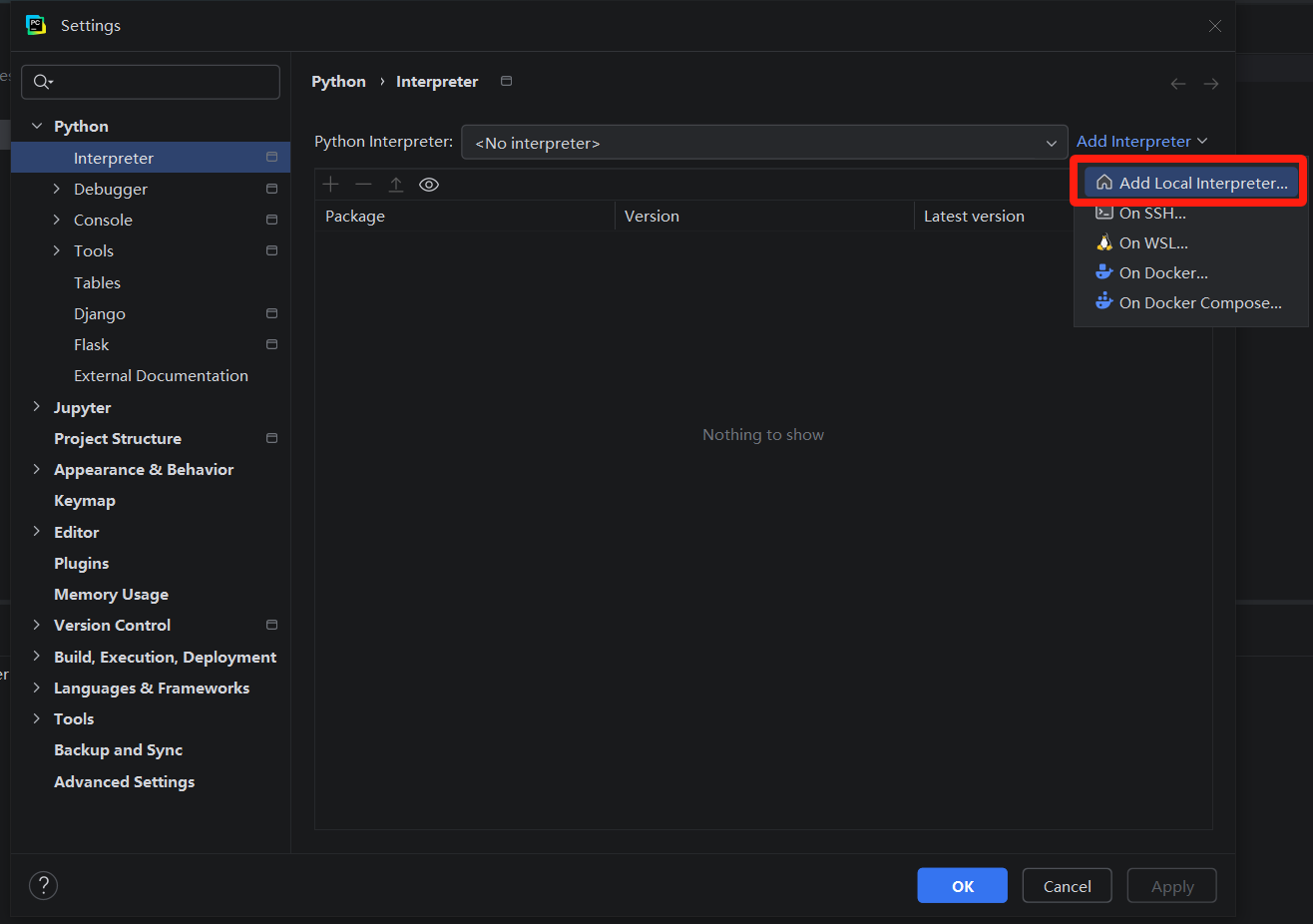This screenshot has width=1313, height=924.
Task: Open Keymap settings
Action: (85, 501)
